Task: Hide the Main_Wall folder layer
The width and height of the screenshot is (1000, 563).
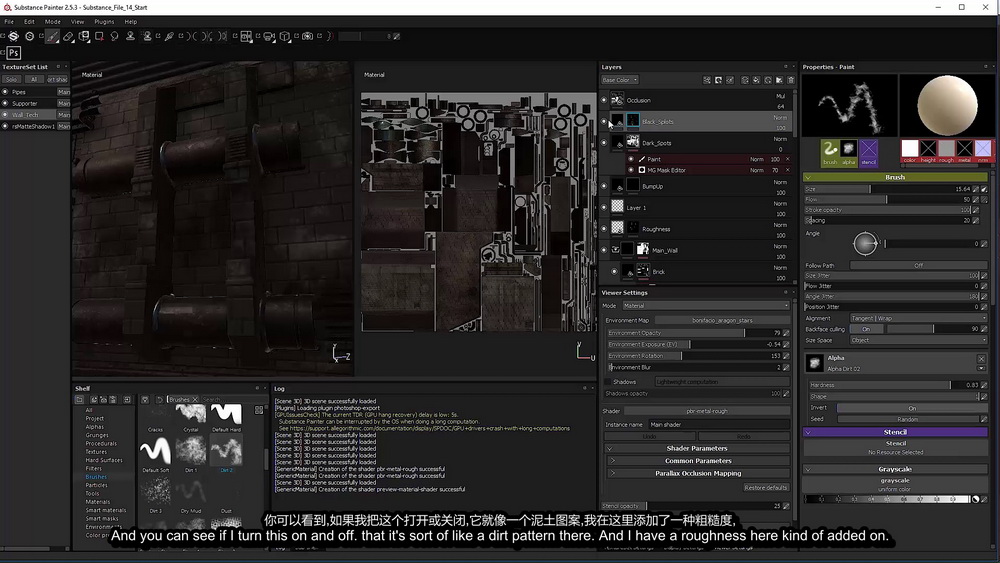Action: click(x=604, y=250)
